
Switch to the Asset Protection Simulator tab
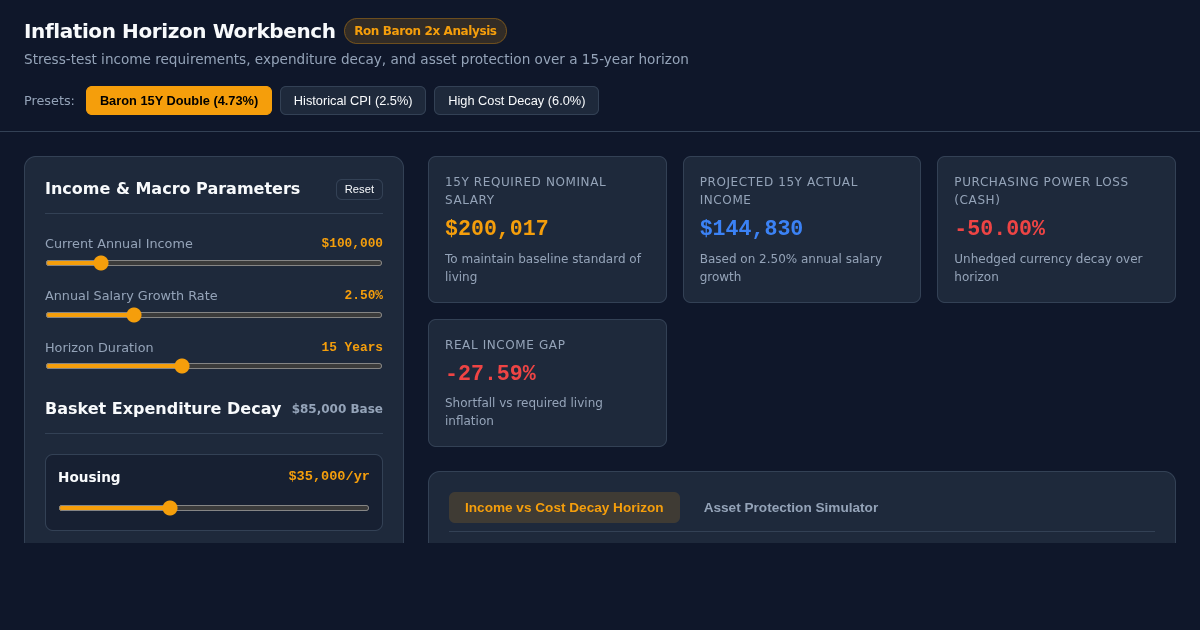coord(791,507)
